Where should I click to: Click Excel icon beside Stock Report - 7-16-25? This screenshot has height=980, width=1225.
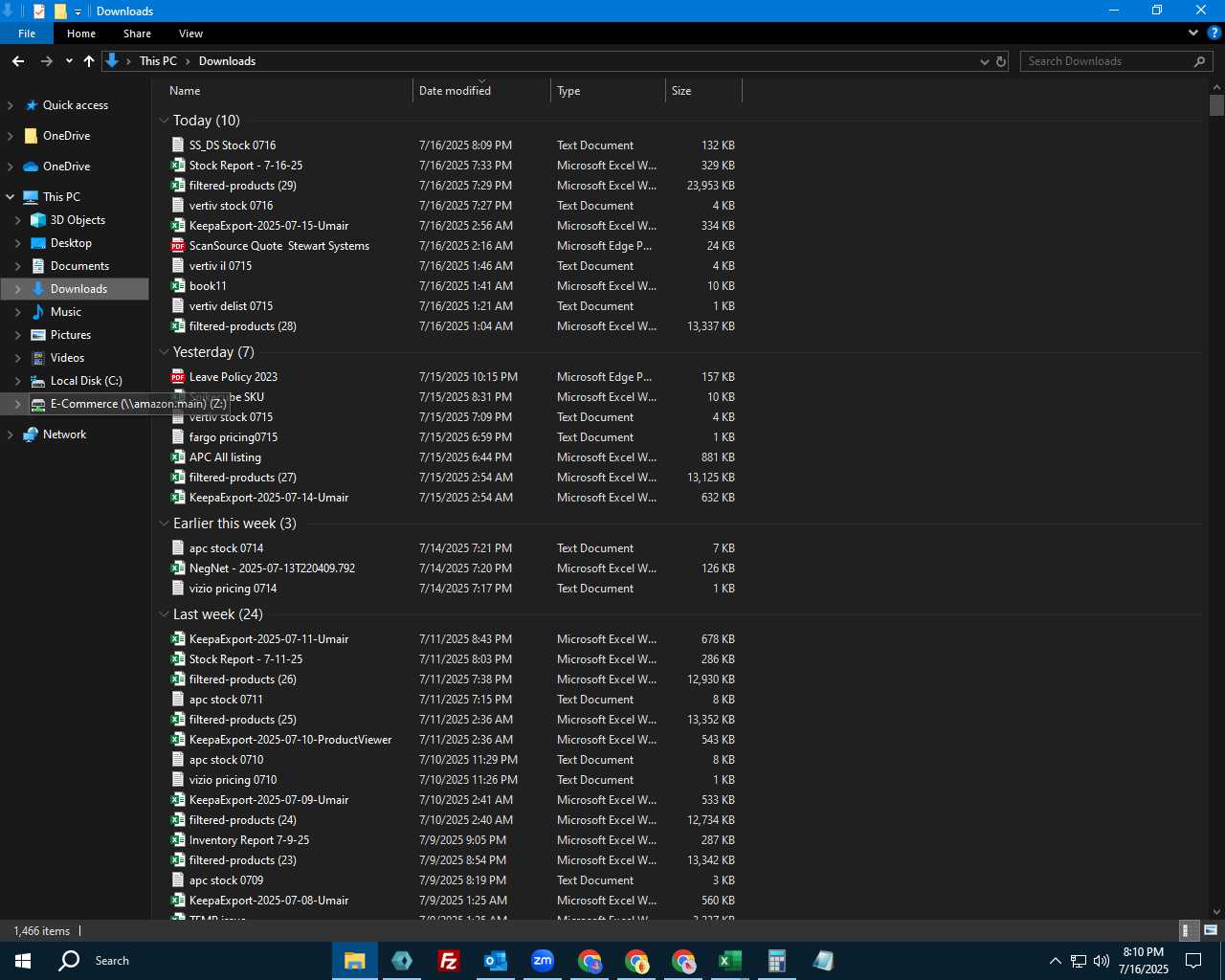pyautogui.click(x=178, y=166)
